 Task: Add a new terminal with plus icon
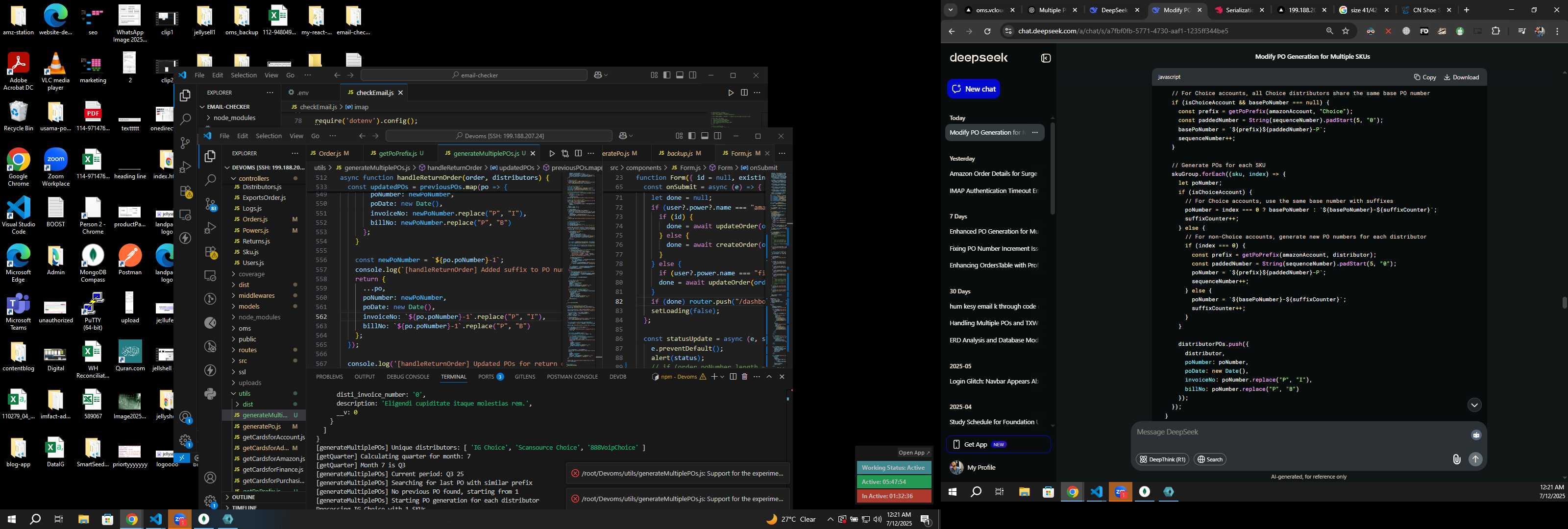tap(714, 377)
